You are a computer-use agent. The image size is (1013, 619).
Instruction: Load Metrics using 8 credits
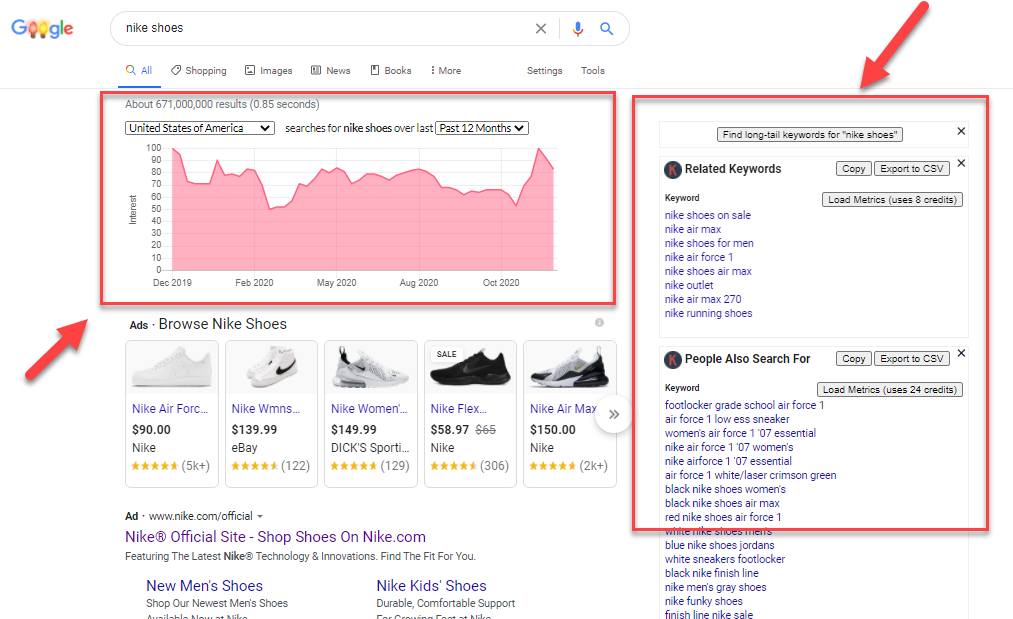pyautogui.click(x=892, y=200)
